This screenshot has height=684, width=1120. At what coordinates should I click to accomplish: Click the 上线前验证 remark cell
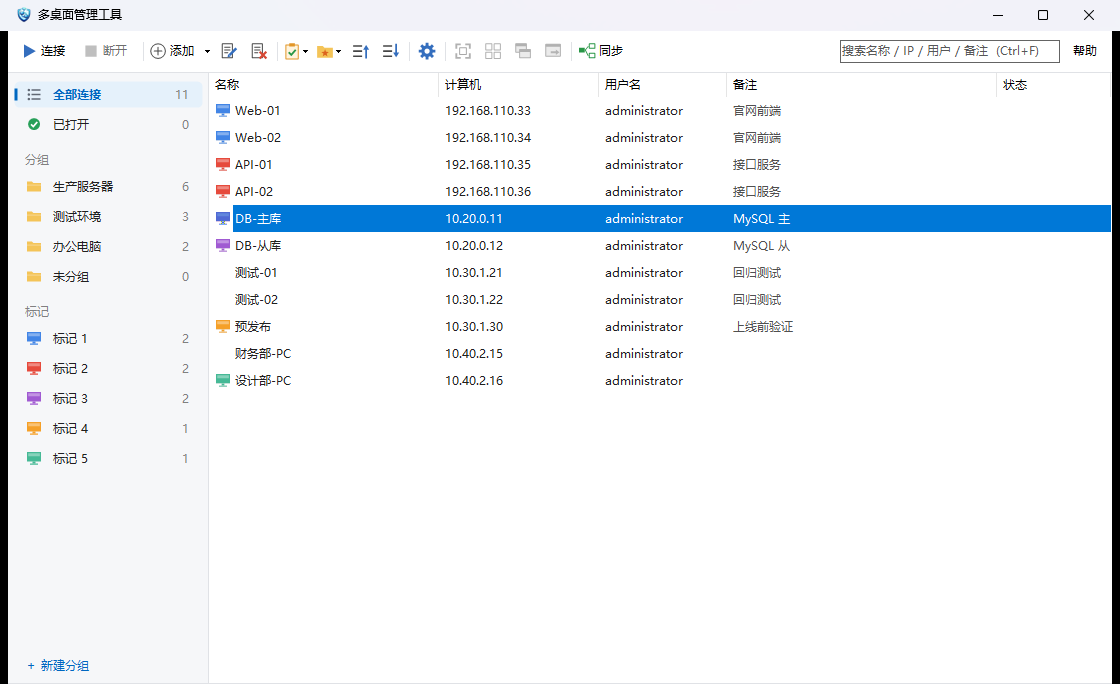(763, 327)
